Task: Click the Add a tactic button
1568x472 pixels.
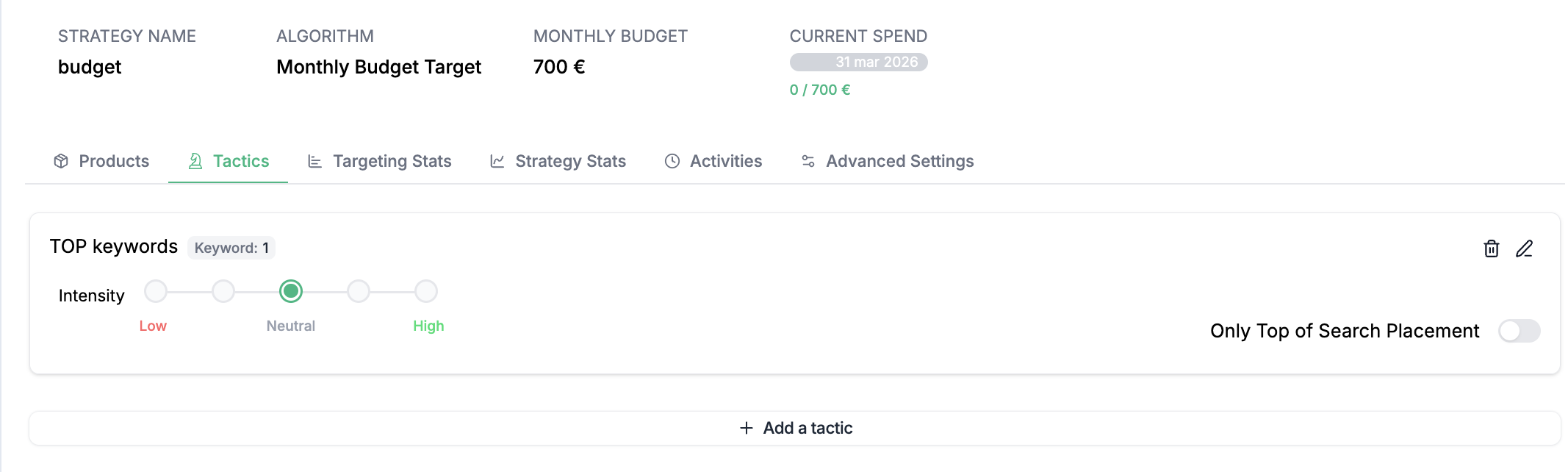Action: click(795, 428)
